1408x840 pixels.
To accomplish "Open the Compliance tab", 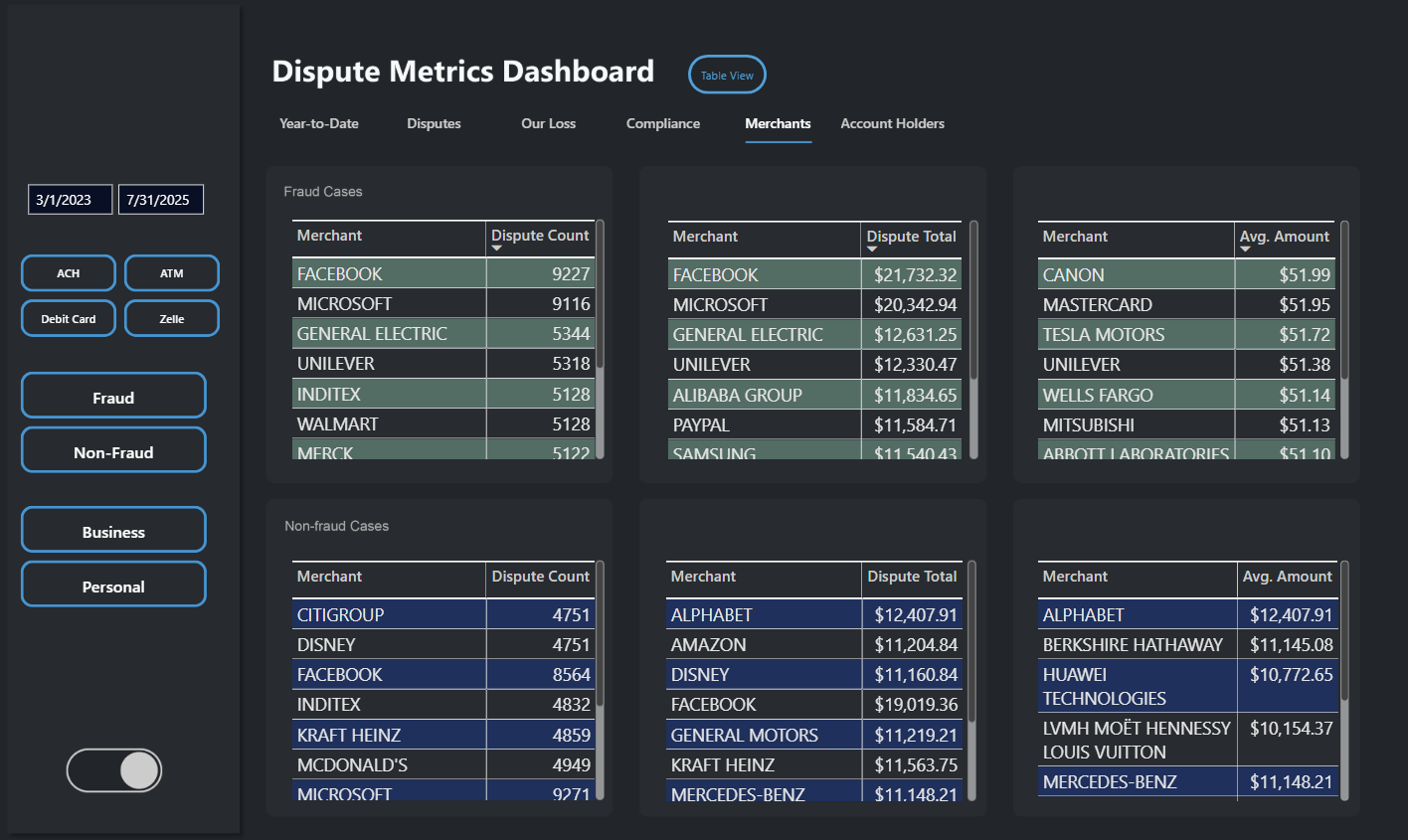I will click(x=662, y=123).
